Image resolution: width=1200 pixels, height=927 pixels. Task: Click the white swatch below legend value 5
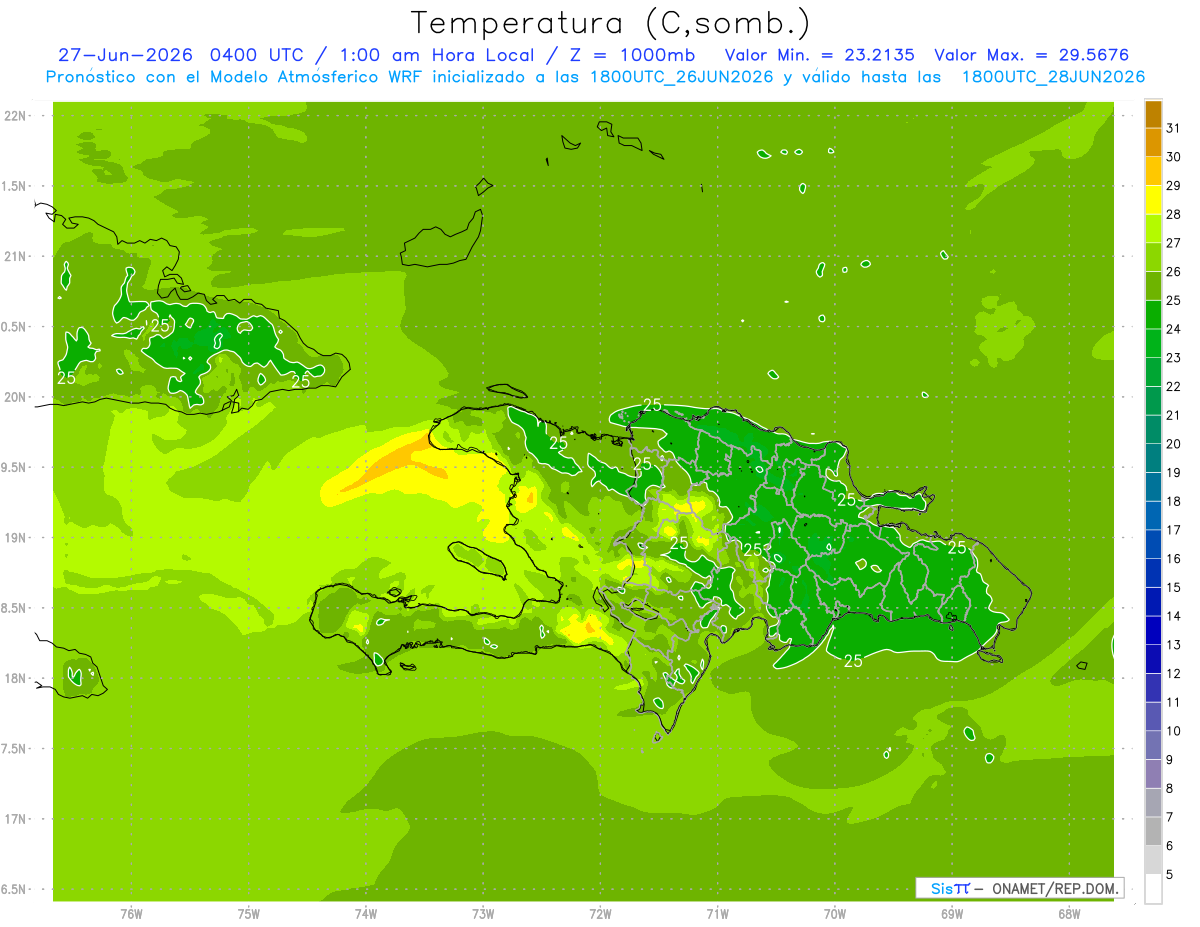click(1153, 889)
